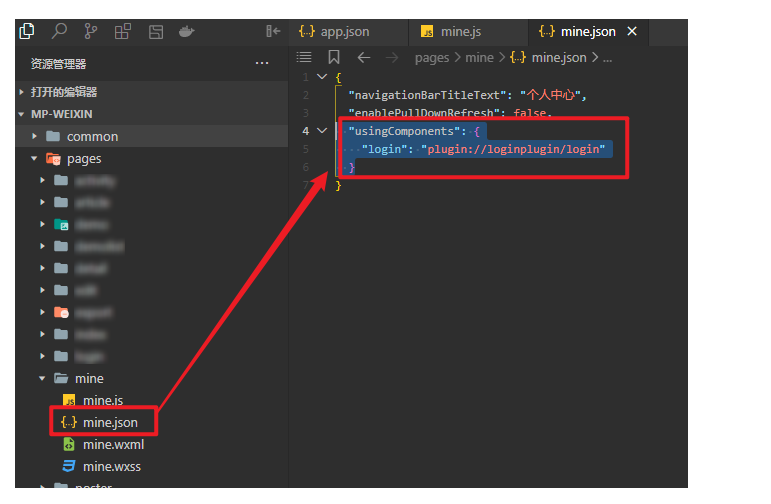Click the breadcrumb trailing ellipsis
Screen dimensions: 771x504
608,58
